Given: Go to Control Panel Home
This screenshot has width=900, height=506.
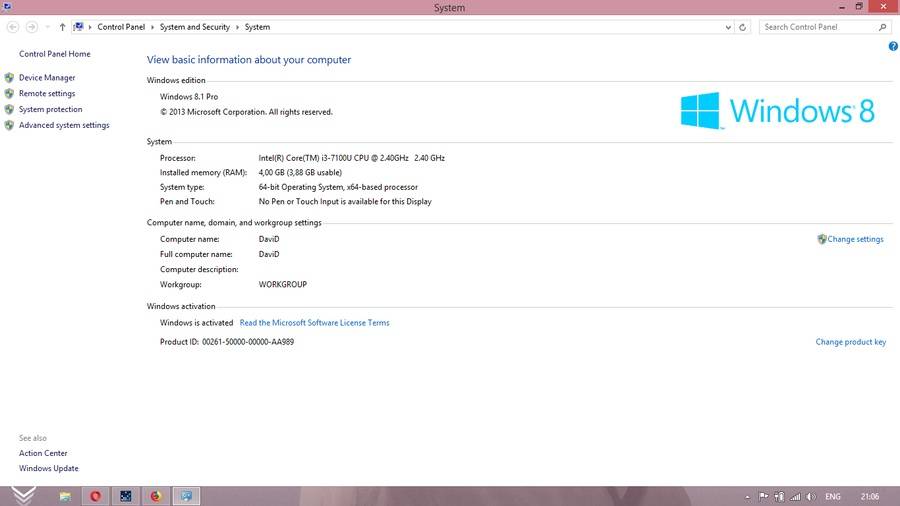Looking at the screenshot, I should pos(55,54).
